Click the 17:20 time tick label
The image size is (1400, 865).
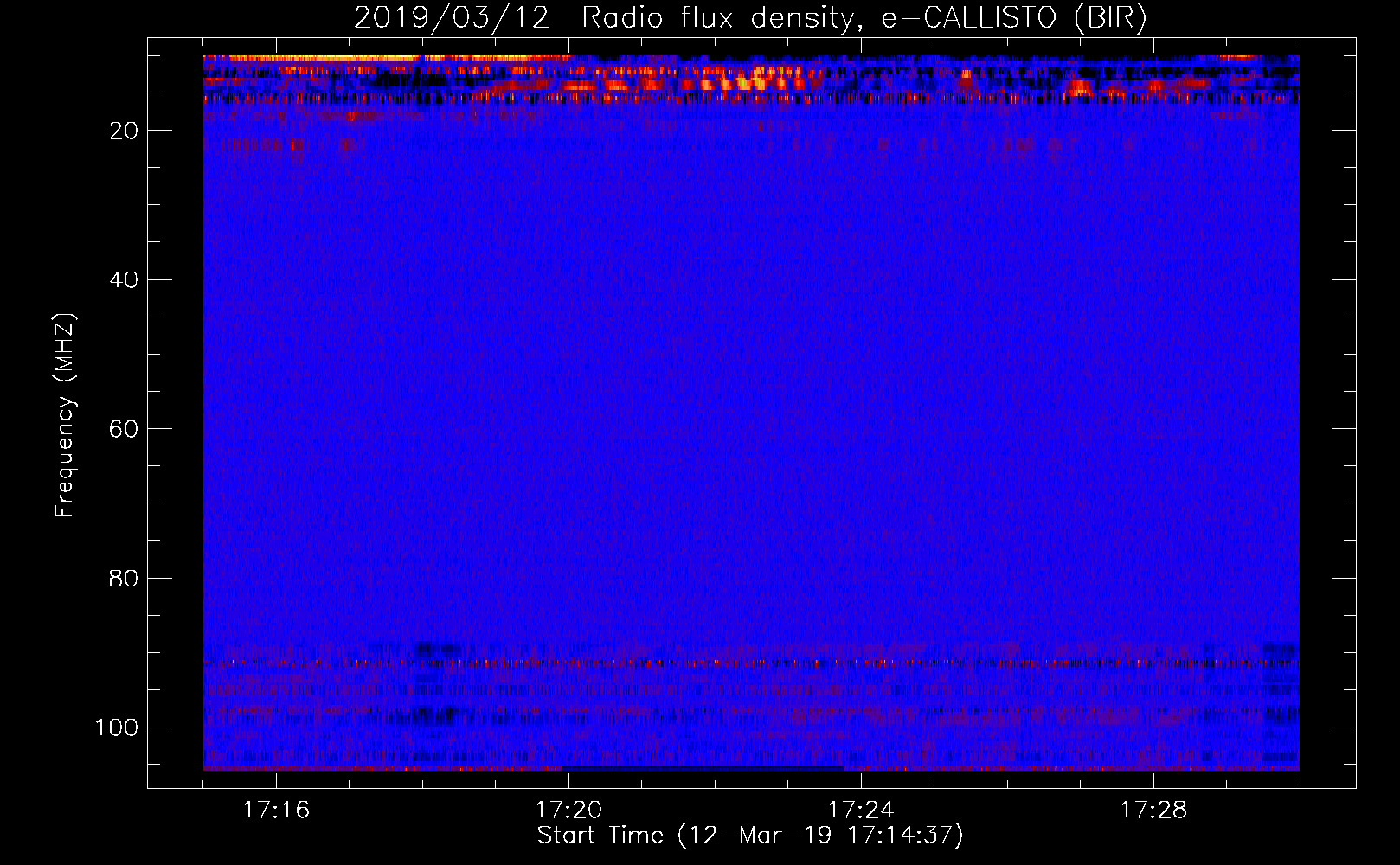coord(568,811)
